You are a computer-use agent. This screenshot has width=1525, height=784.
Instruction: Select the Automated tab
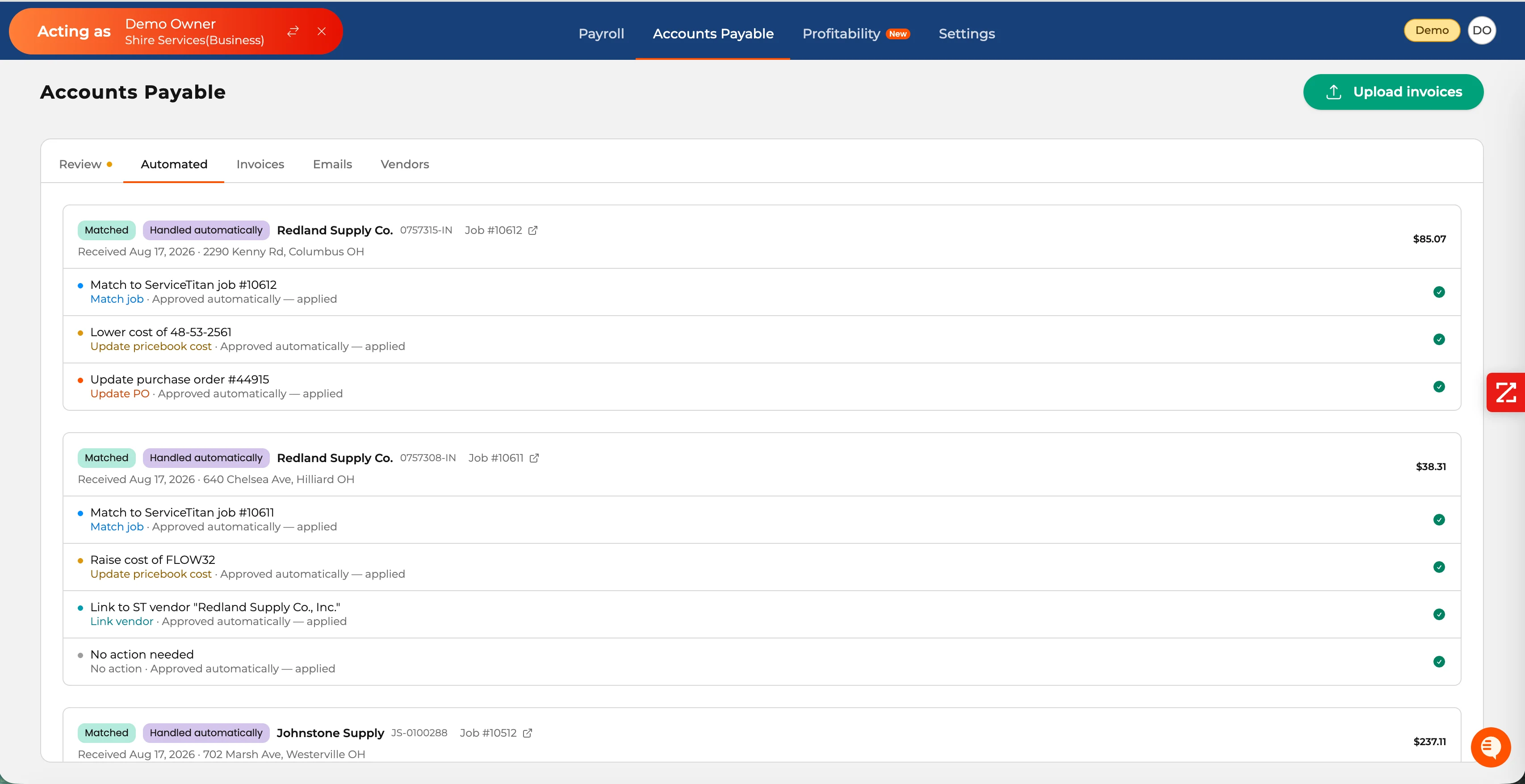174,164
